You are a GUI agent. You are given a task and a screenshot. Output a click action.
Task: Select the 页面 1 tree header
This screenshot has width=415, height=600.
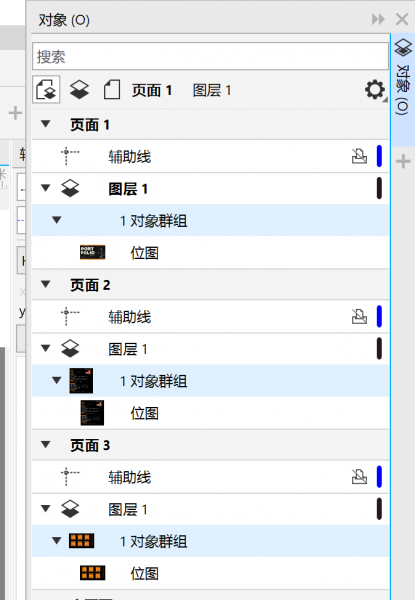pos(210,124)
